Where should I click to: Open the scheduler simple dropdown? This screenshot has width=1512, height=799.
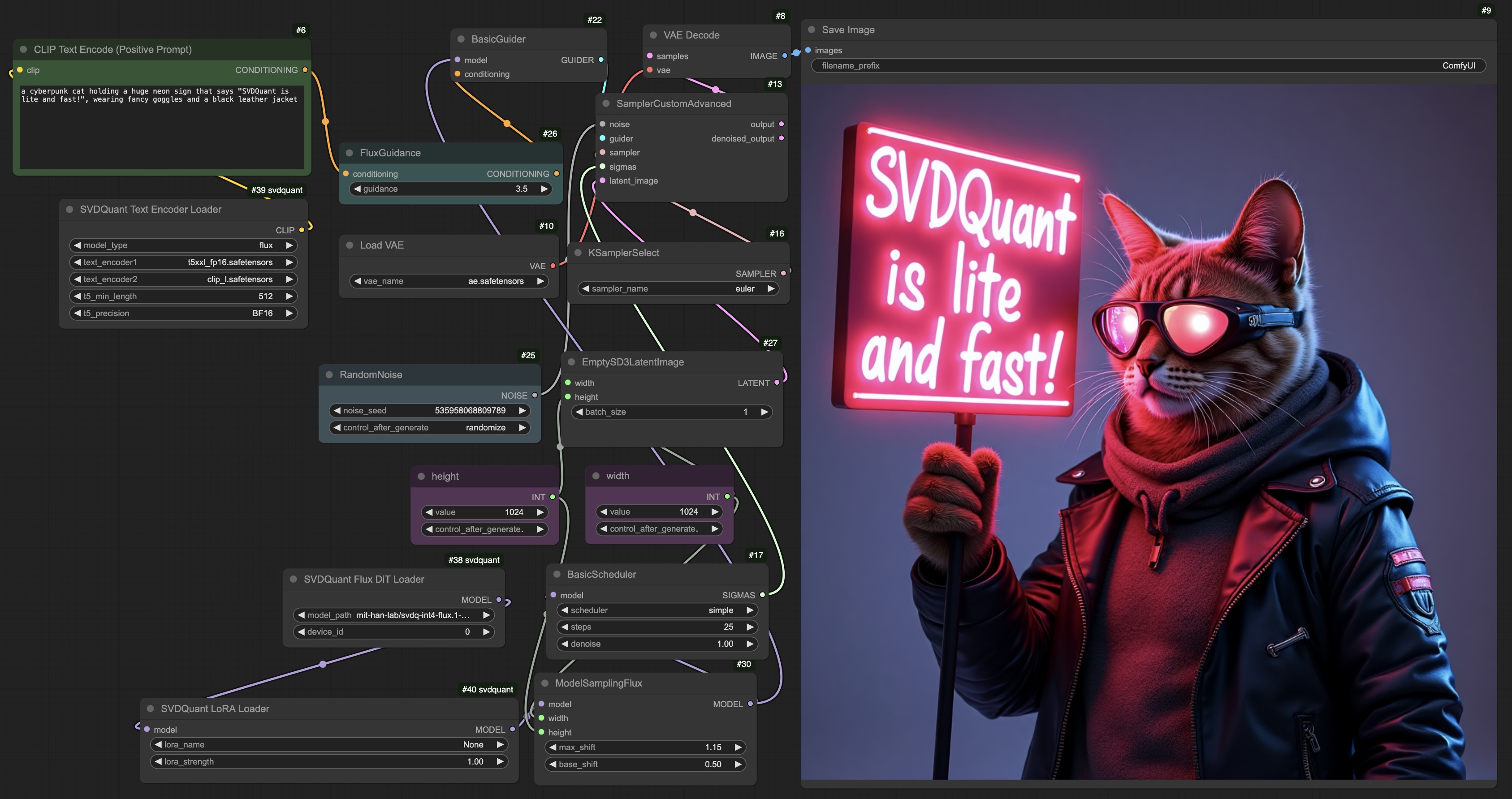click(x=657, y=610)
